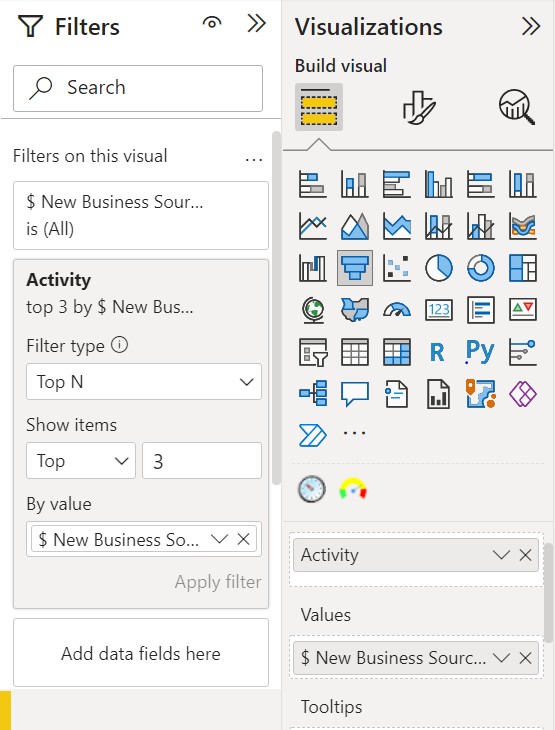Viewport: 555px width, 730px height.
Task: Select the scatter chart visual
Action: (x=397, y=268)
